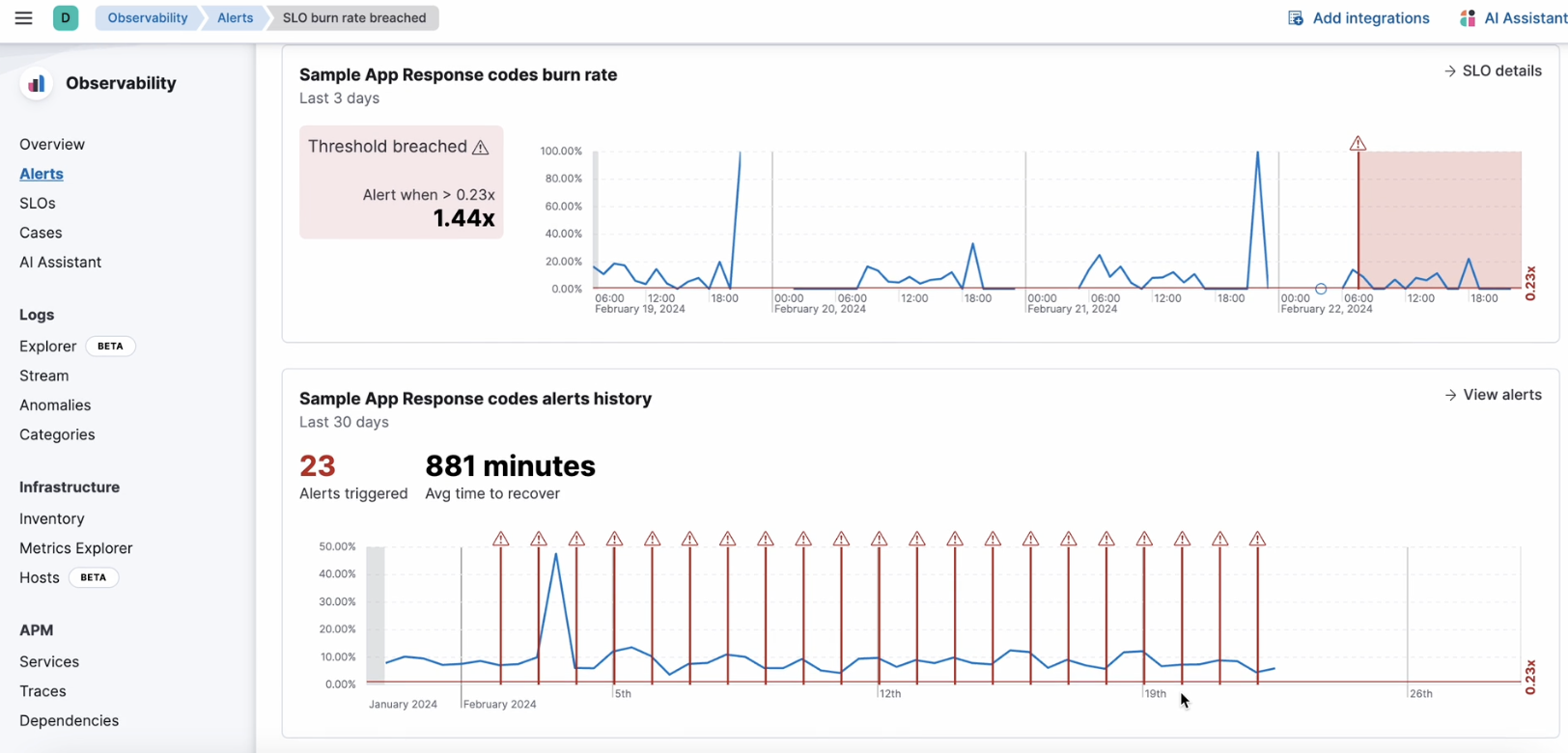Go to Observability breadcrumb

pyautogui.click(x=148, y=17)
